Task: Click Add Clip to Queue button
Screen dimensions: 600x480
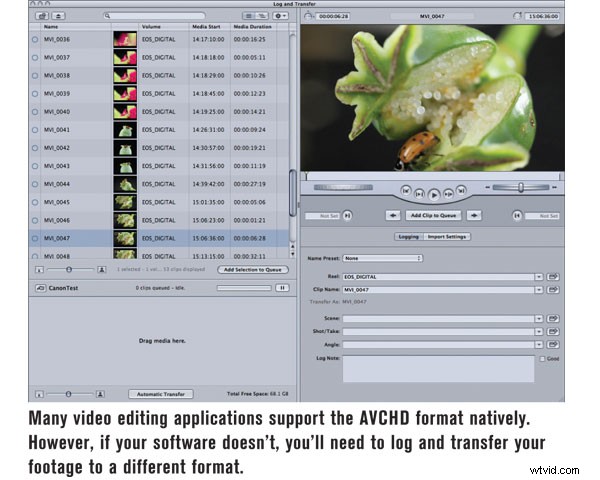Action: coord(434,216)
